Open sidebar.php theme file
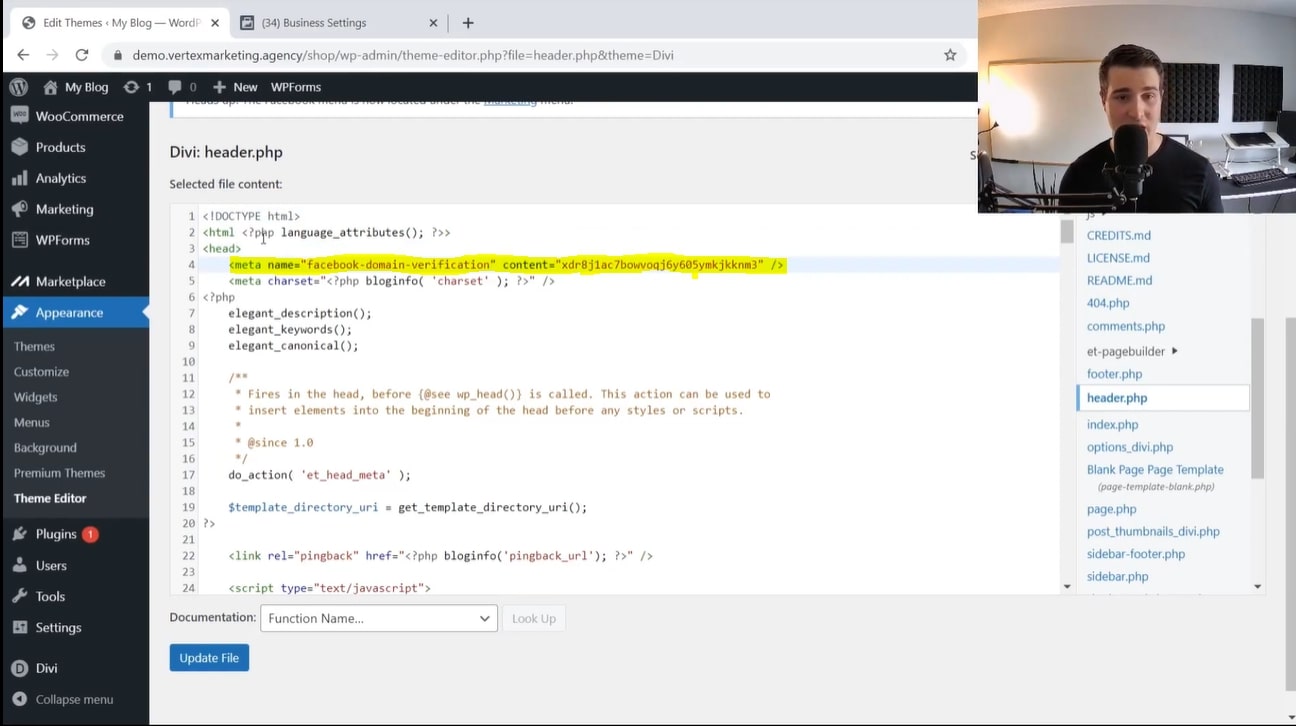 tap(1117, 576)
